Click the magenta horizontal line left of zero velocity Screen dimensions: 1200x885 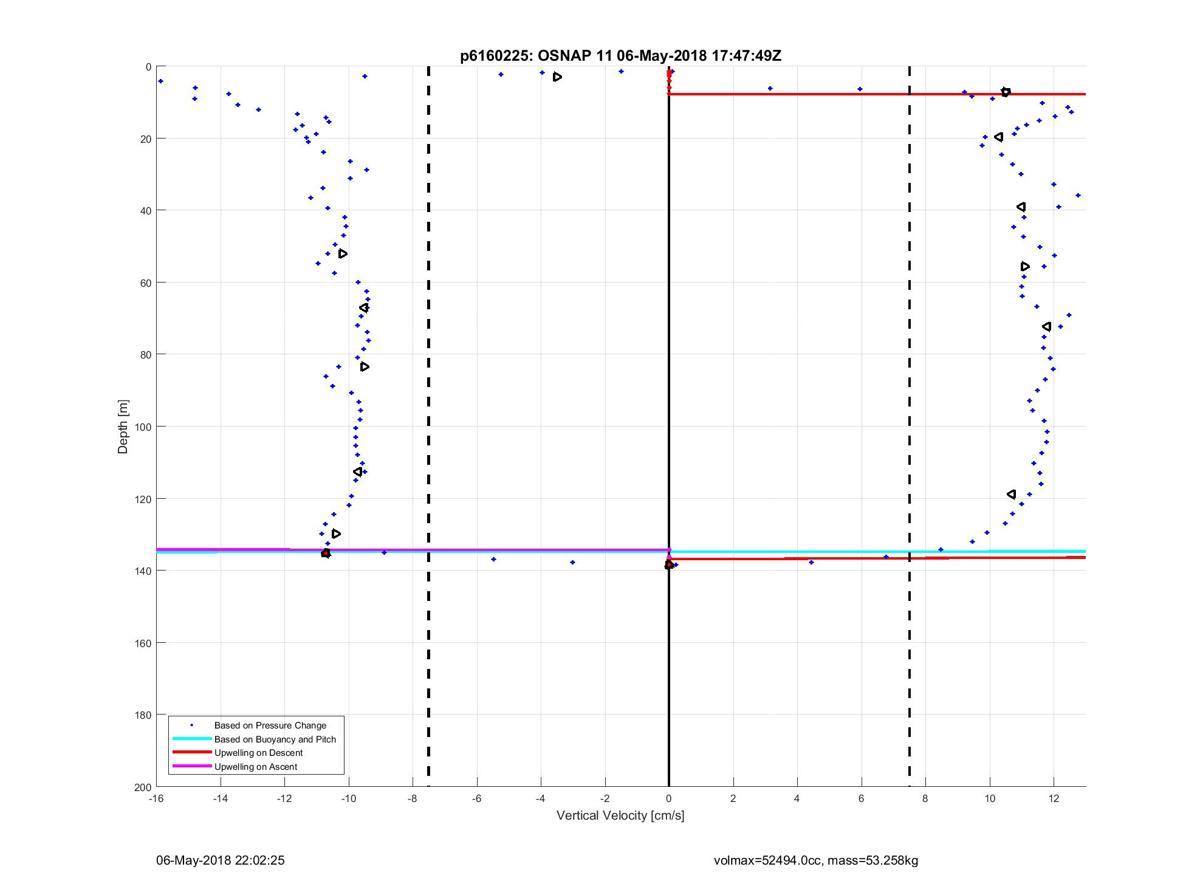click(412, 549)
